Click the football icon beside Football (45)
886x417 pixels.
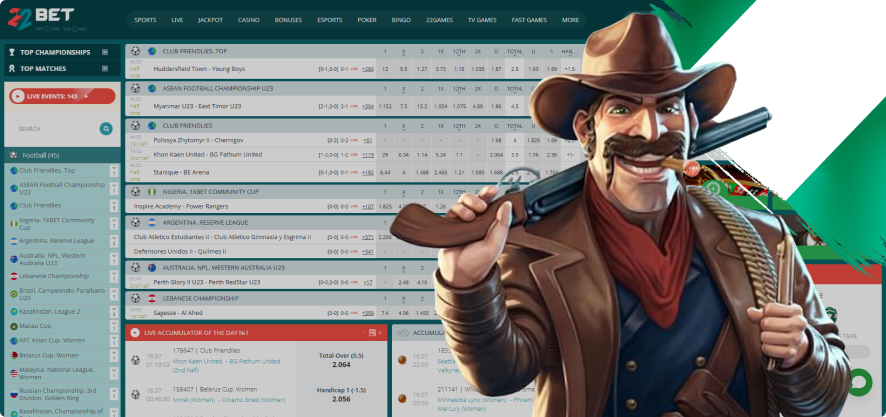(x=13, y=155)
